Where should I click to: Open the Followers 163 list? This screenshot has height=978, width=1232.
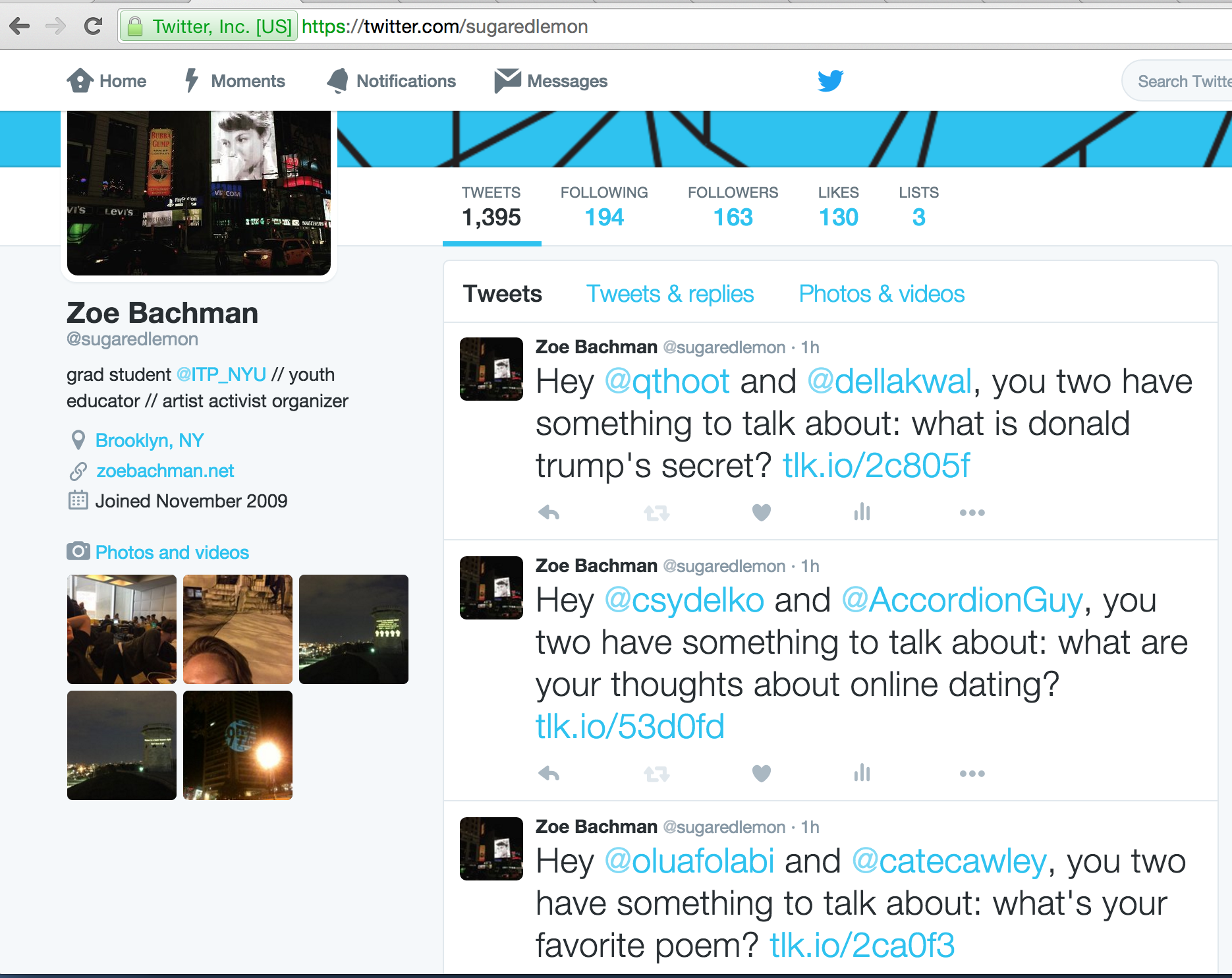(x=733, y=208)
